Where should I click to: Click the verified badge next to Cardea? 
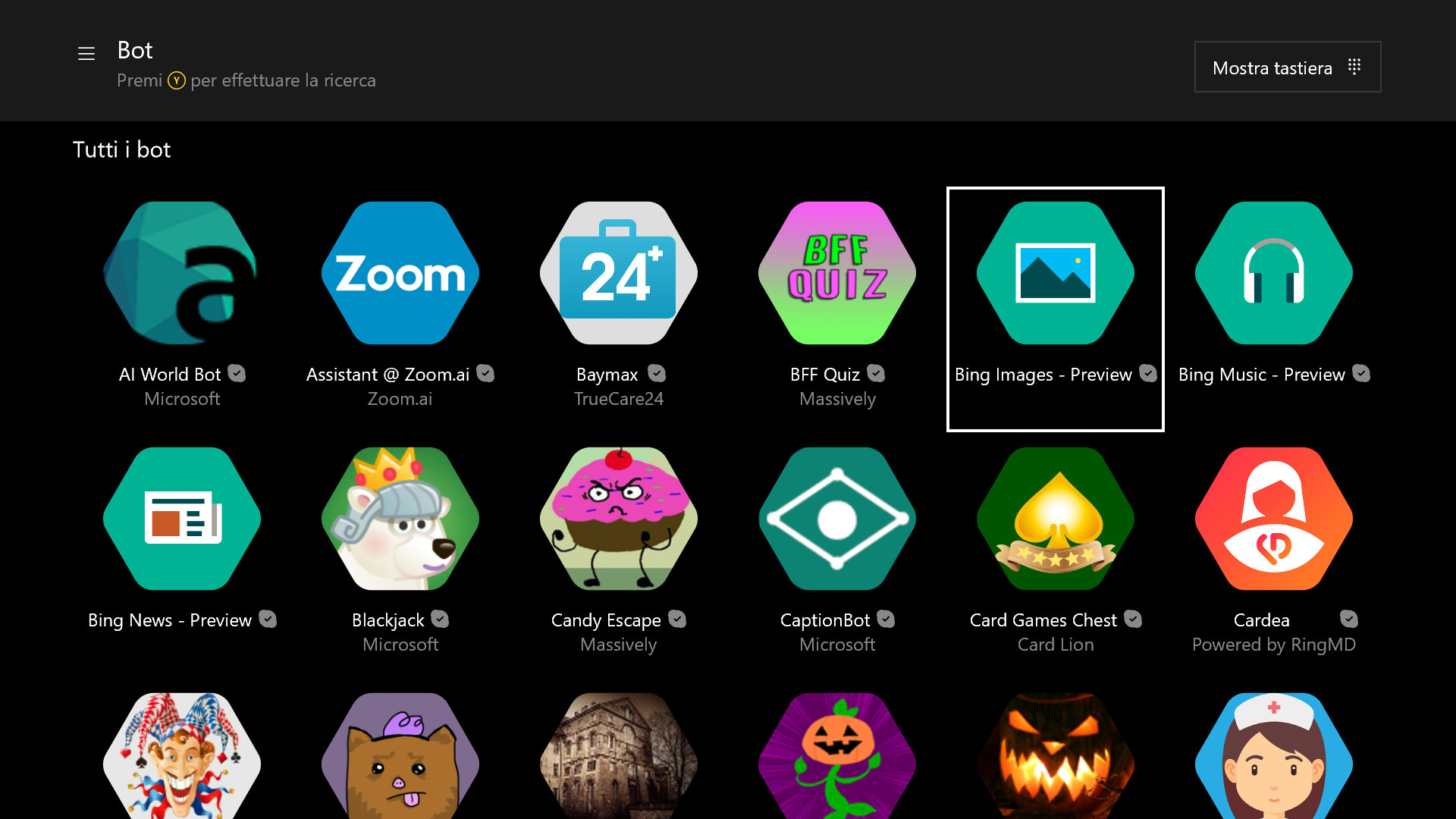[1349, 619]
